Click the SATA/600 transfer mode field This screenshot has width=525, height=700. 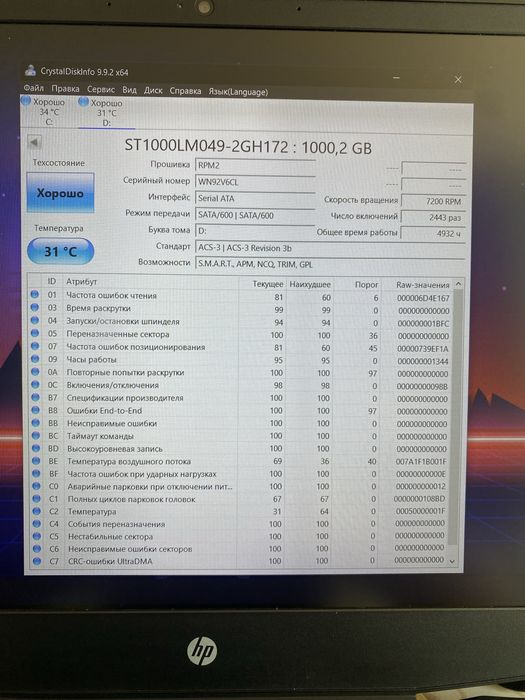(x=255, y=215)
